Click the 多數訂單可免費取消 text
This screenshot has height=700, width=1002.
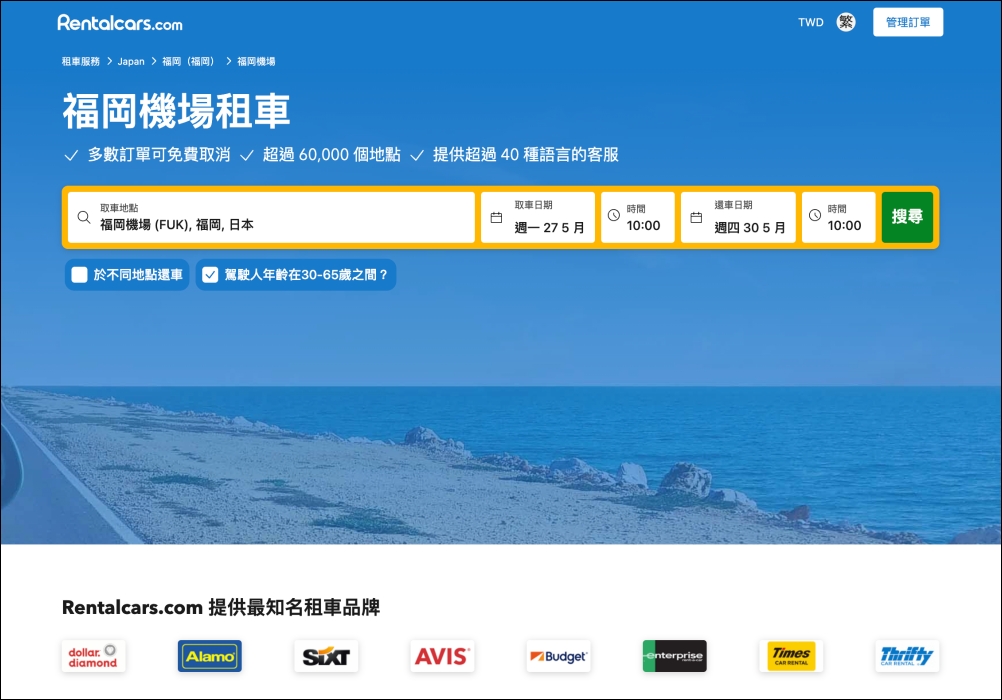pyautogui.click(x=159, y=155)
